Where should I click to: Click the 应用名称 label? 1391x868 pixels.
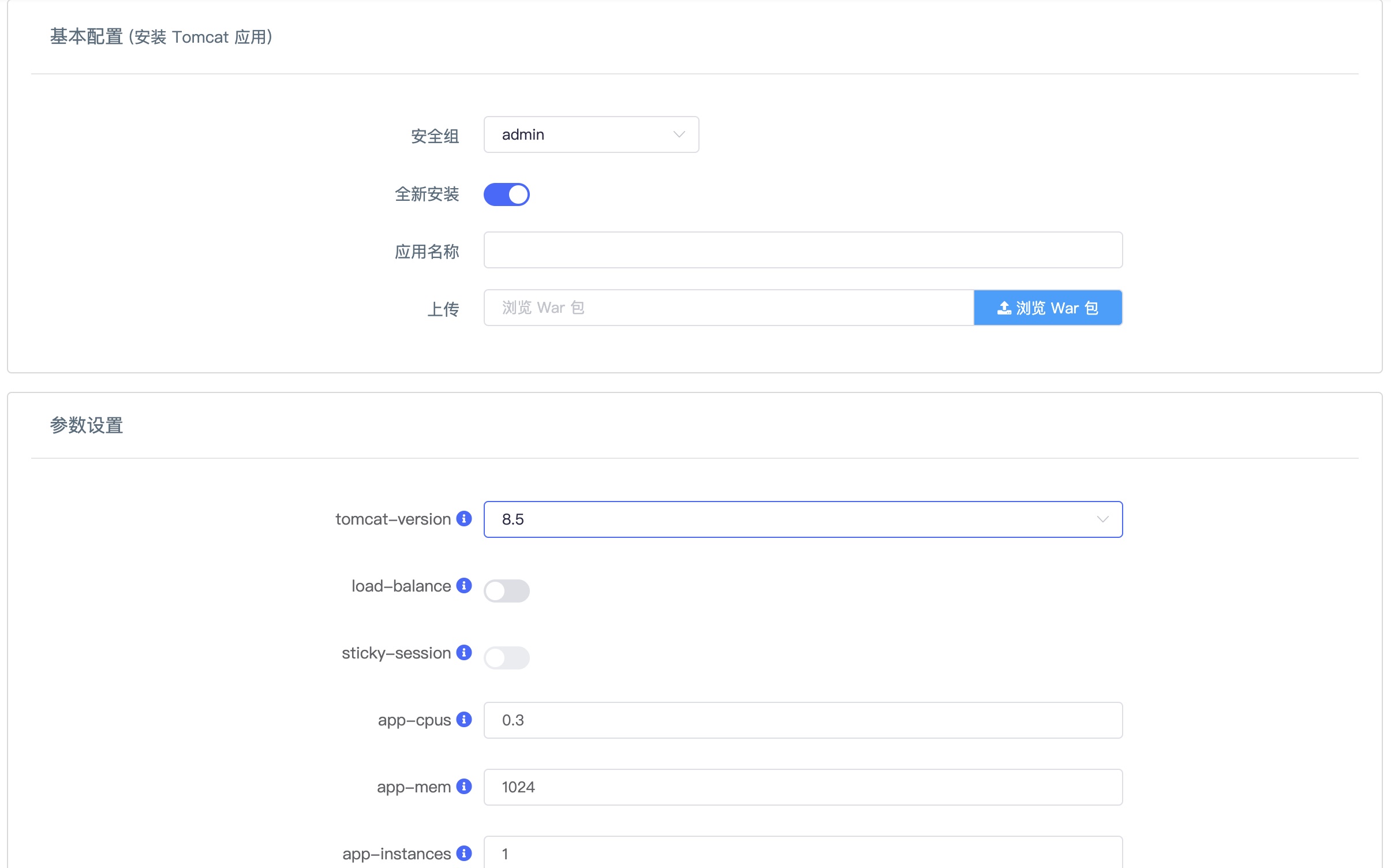pyautogui.click(x=427, y=252)
